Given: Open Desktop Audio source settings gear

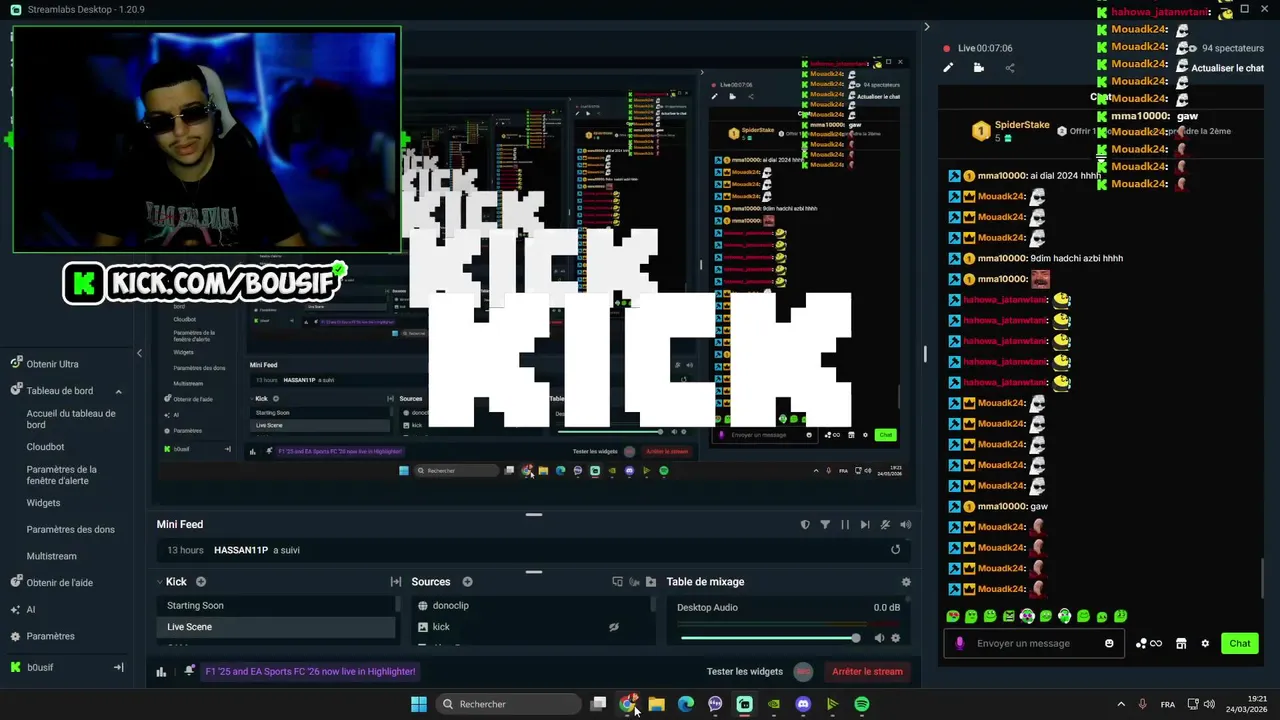Looking at the screenshot, I should 895,638.
